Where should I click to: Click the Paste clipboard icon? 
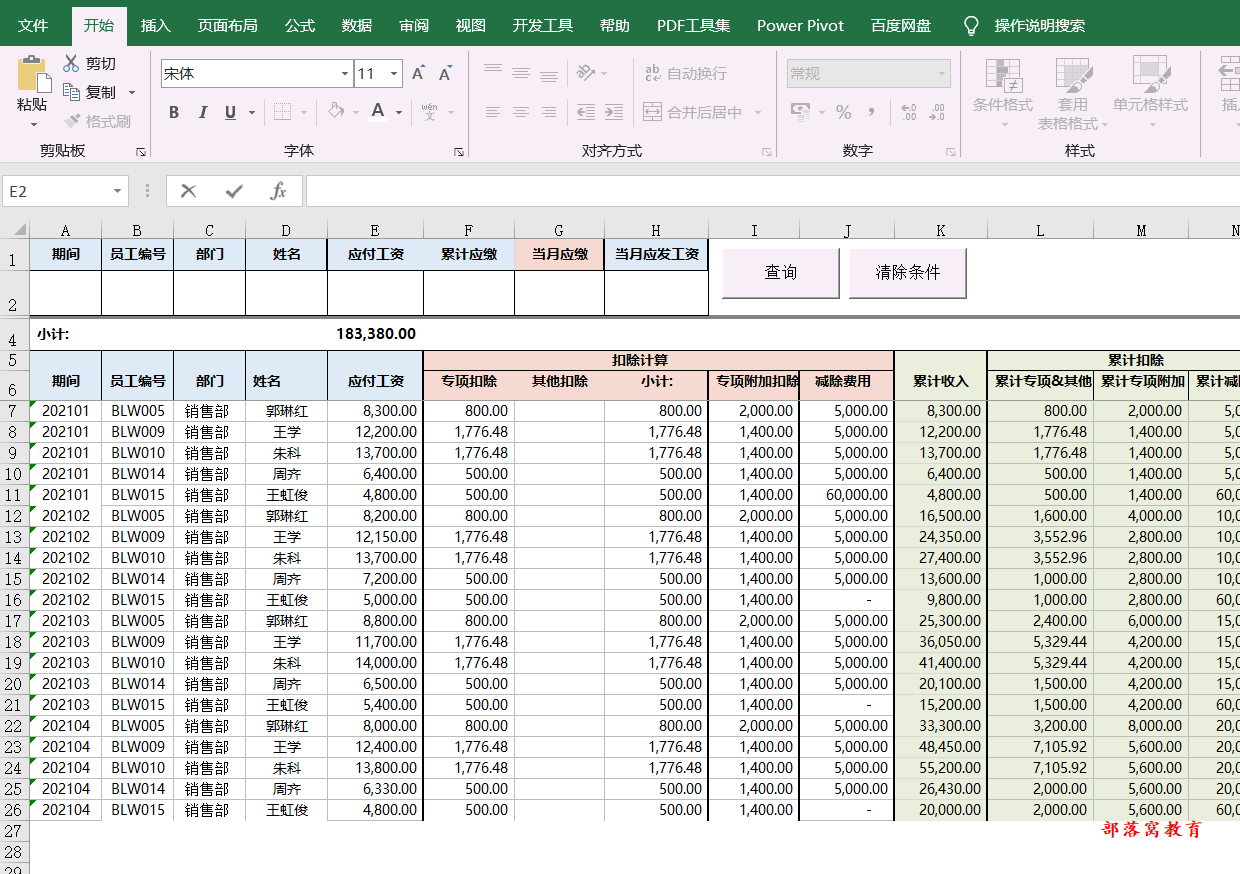coord(33,74)
